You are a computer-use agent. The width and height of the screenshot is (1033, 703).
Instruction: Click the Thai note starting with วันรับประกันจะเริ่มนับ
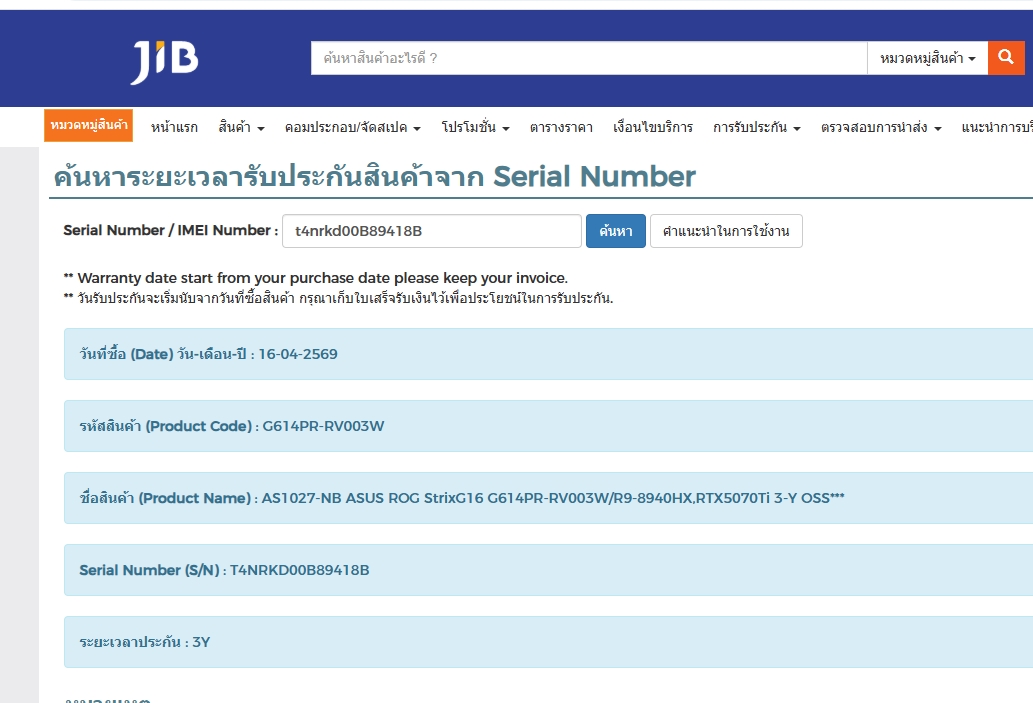[x=338, y=298]
